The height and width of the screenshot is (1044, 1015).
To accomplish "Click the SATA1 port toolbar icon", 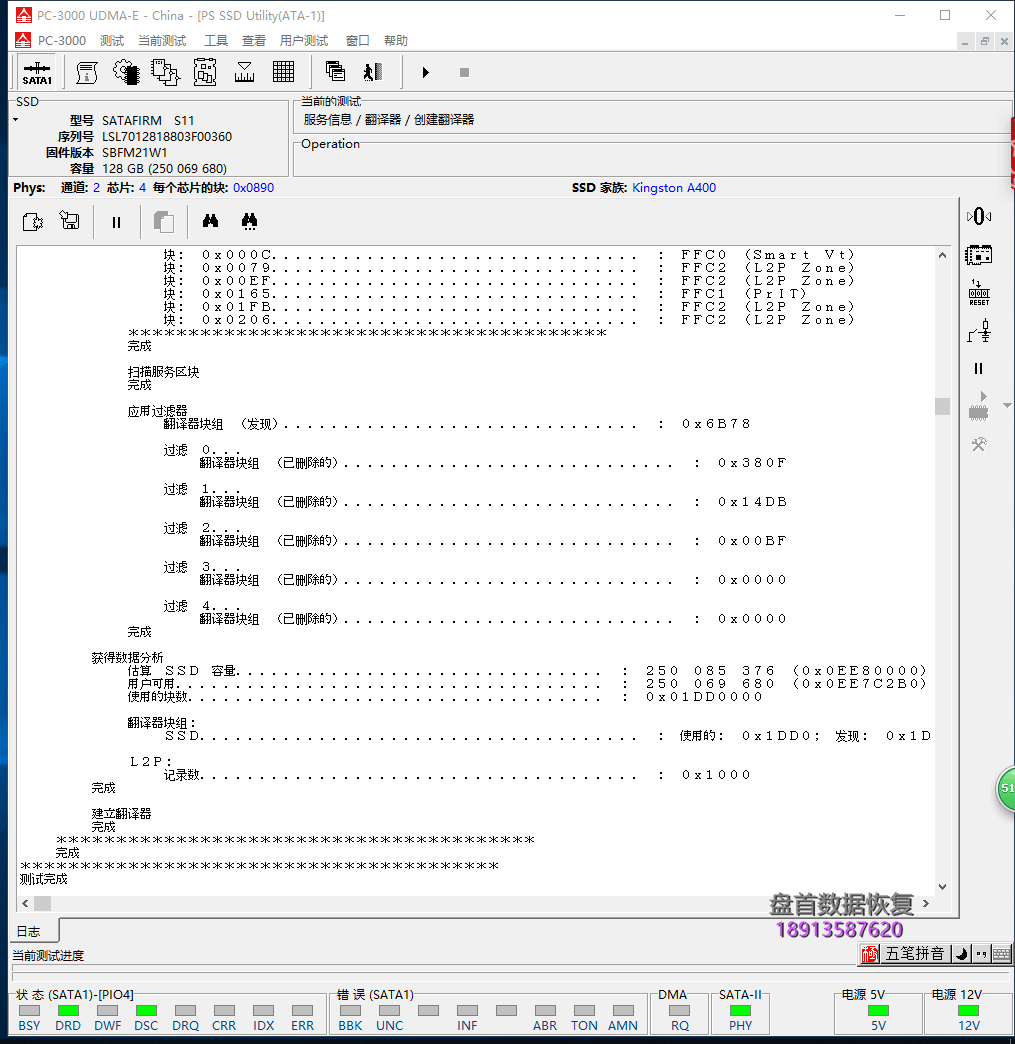I will tap(37, 73).
